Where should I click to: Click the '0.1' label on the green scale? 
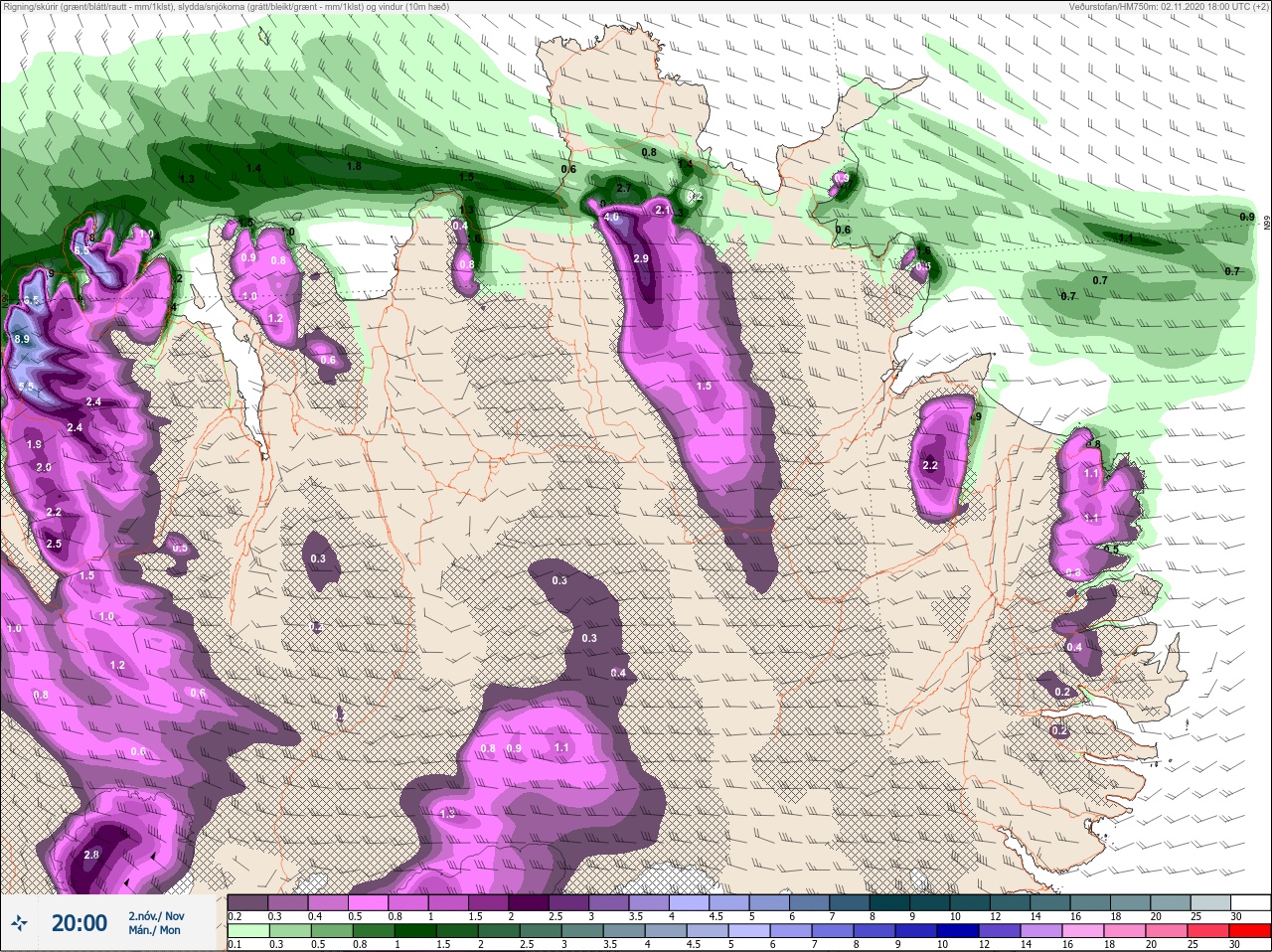[235, 945]
